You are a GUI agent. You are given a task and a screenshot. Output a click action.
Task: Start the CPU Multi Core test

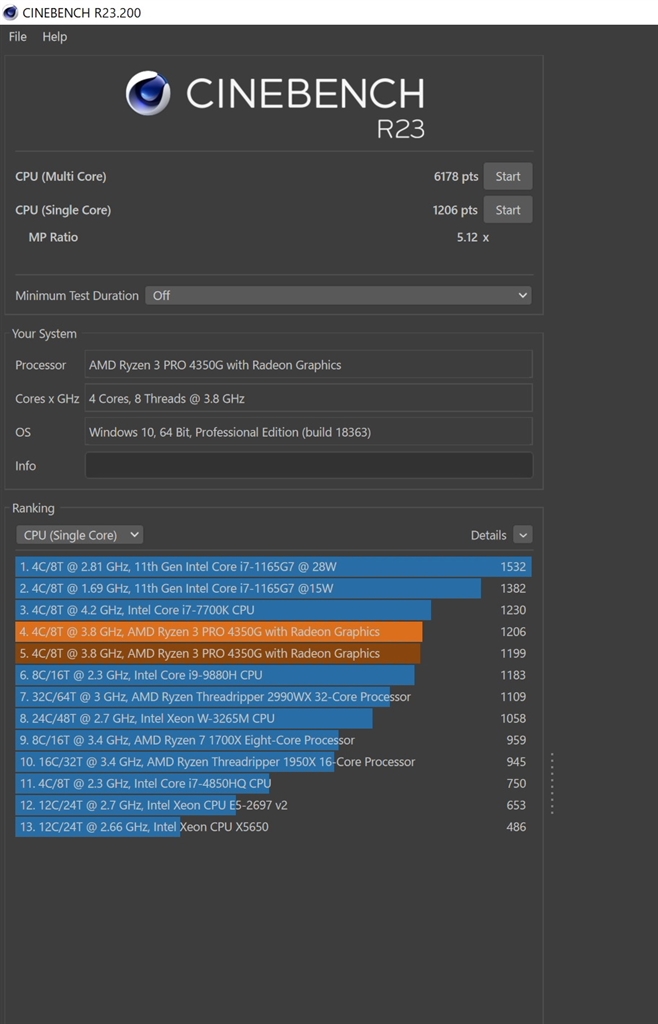coord(507,177)
